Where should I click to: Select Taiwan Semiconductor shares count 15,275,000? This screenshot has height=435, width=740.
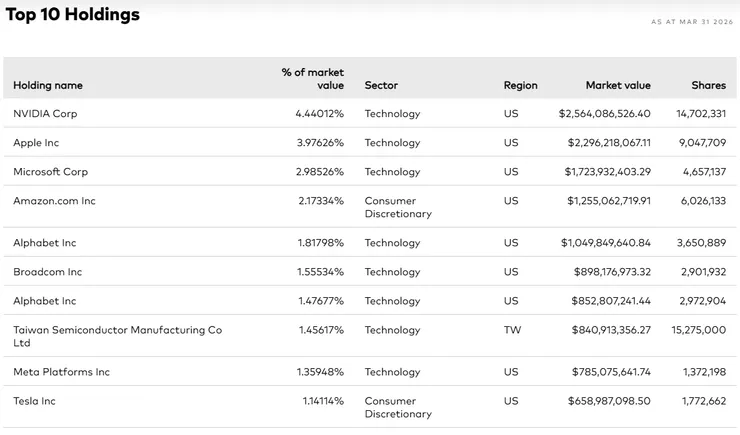point(698,330)
